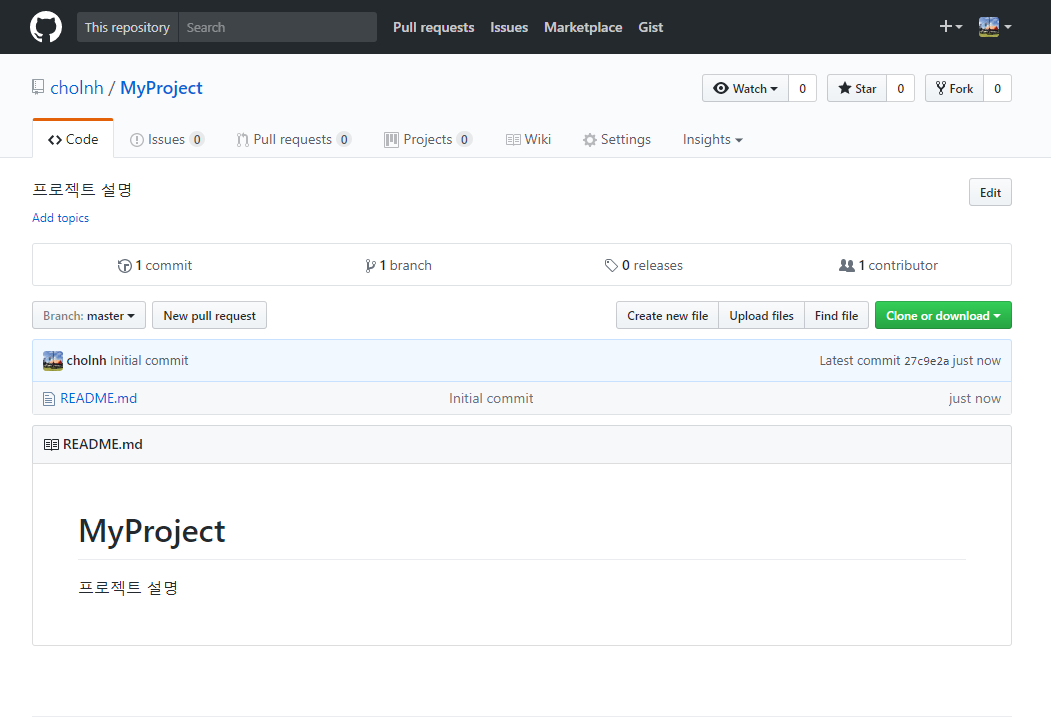
Task: Click the watchers count 0
Action: pyautogui.click(x=802, y=88)
